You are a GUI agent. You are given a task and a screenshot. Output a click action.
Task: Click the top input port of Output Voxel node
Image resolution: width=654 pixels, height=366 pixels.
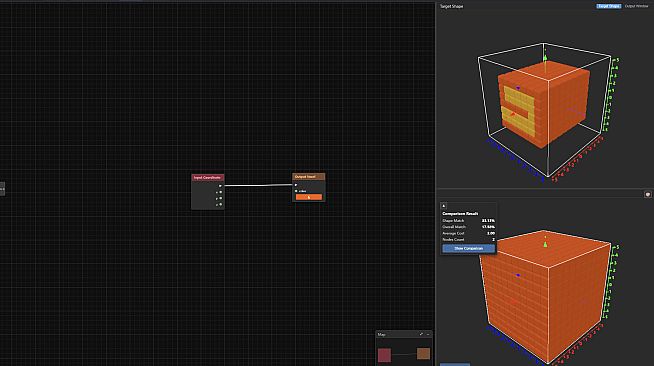click(x=296, y=185)
